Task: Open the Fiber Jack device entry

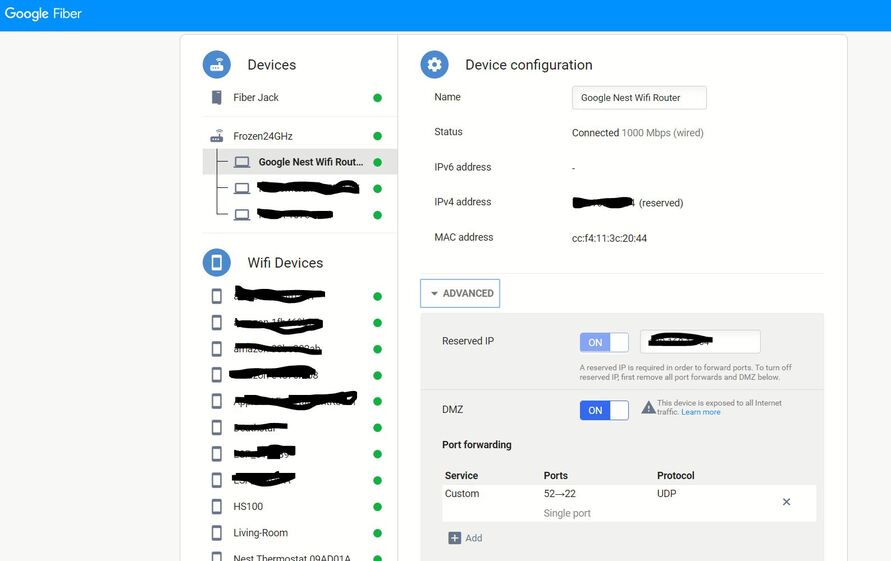Action: click(x=256, y=98)
